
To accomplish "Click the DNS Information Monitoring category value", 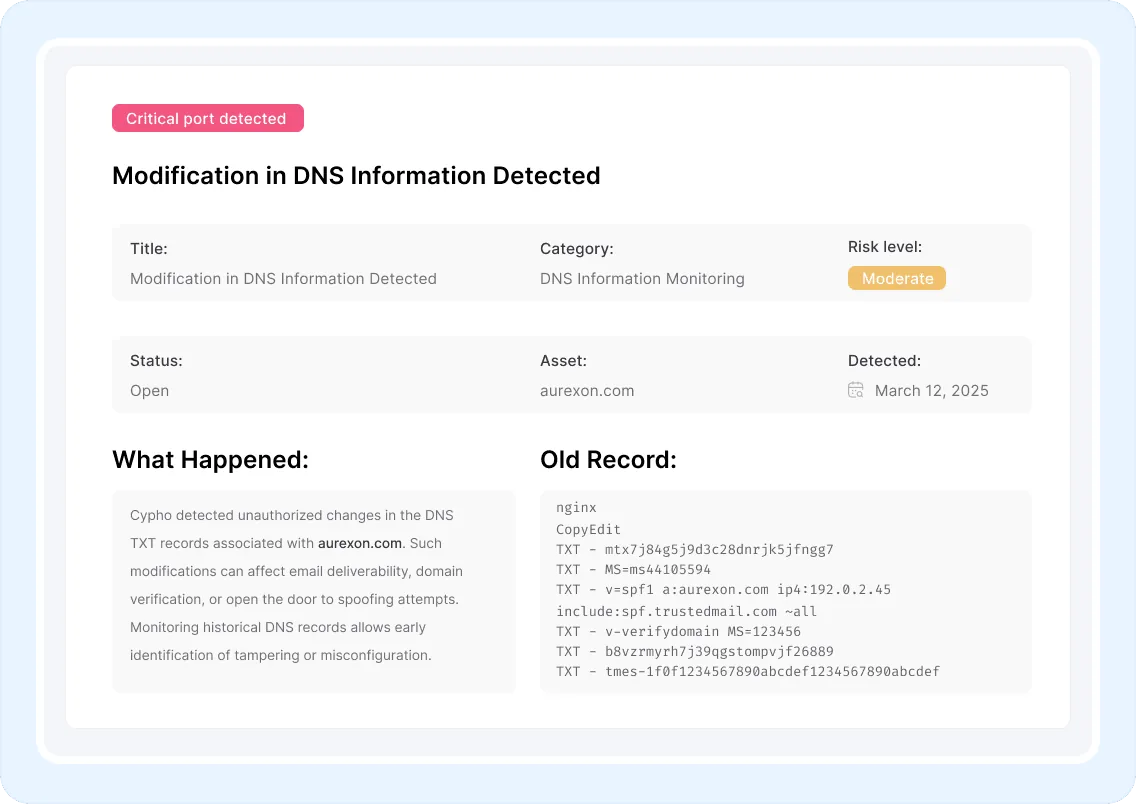I will pos(642,278).
